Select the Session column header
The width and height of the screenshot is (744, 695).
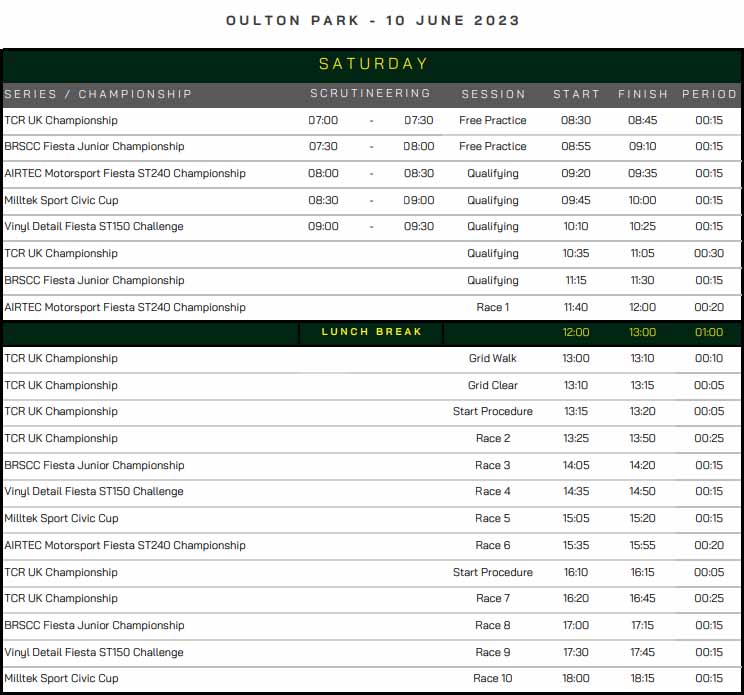click(493, 94)
